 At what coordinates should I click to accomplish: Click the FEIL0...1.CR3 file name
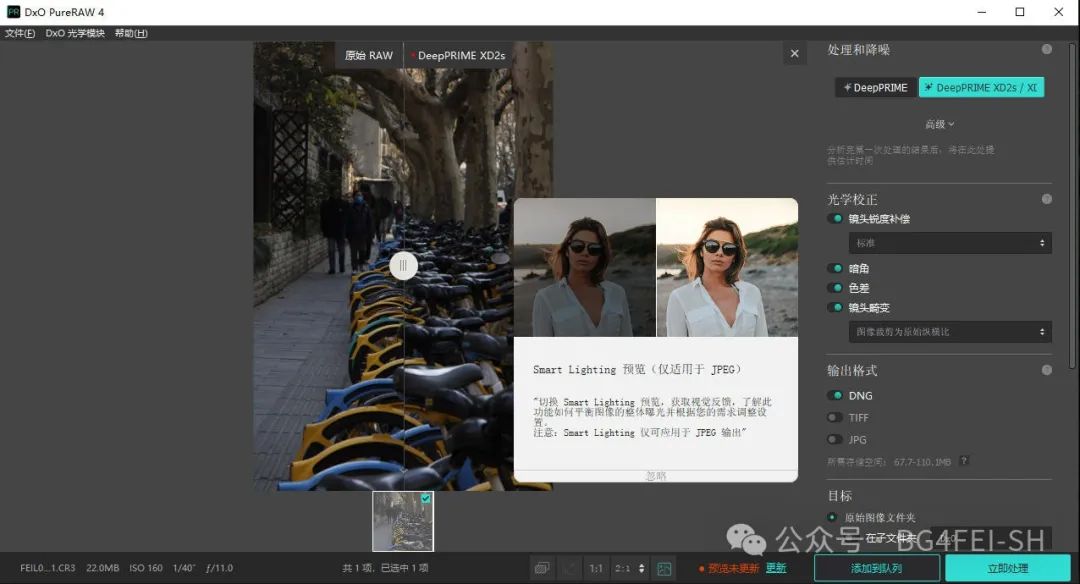pos(48,568)
